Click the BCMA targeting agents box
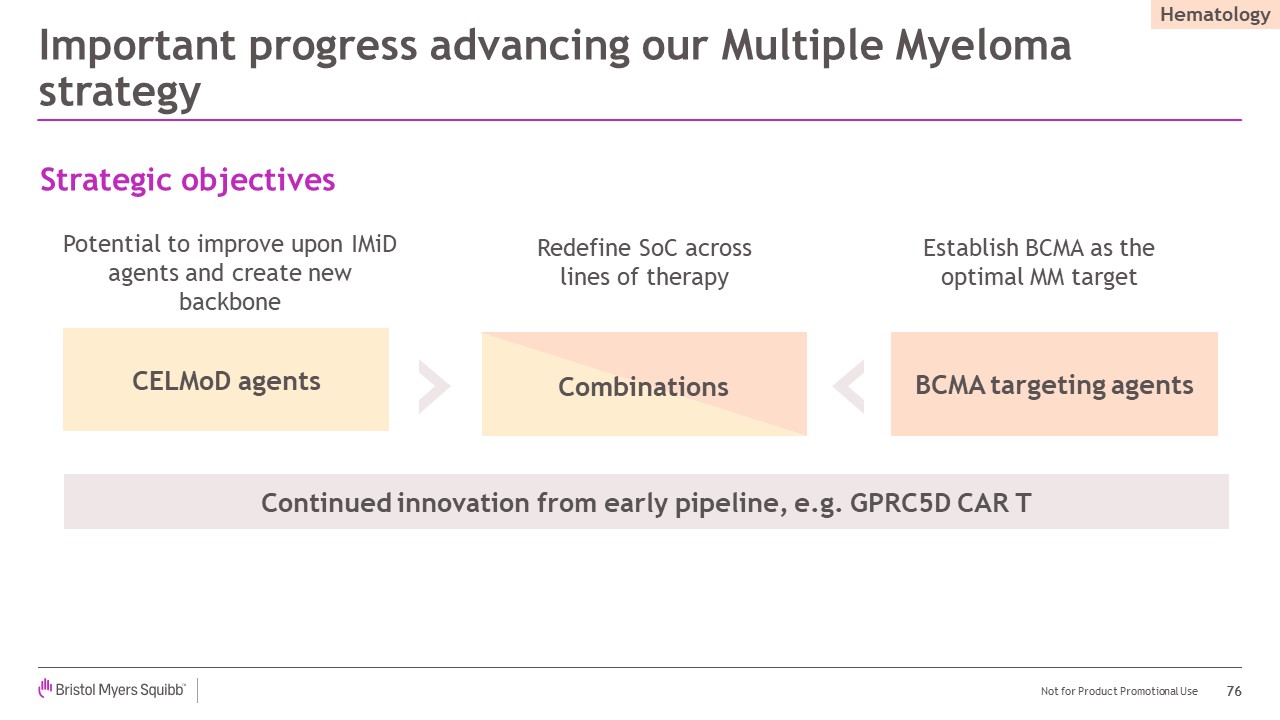Screen dimensions: 1280x720 (x=1054, y=385)
